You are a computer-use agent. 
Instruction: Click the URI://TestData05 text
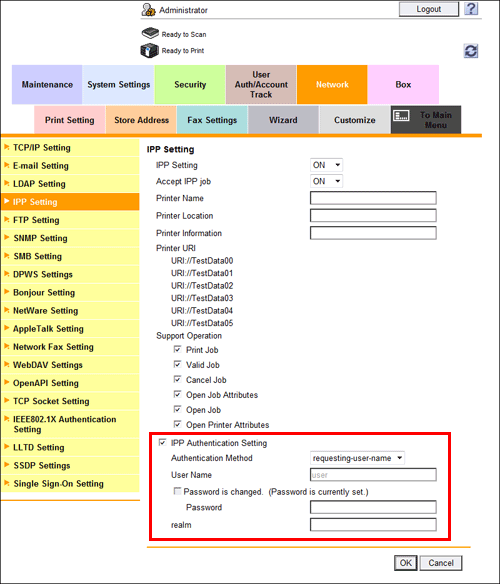tap(202, 323)
